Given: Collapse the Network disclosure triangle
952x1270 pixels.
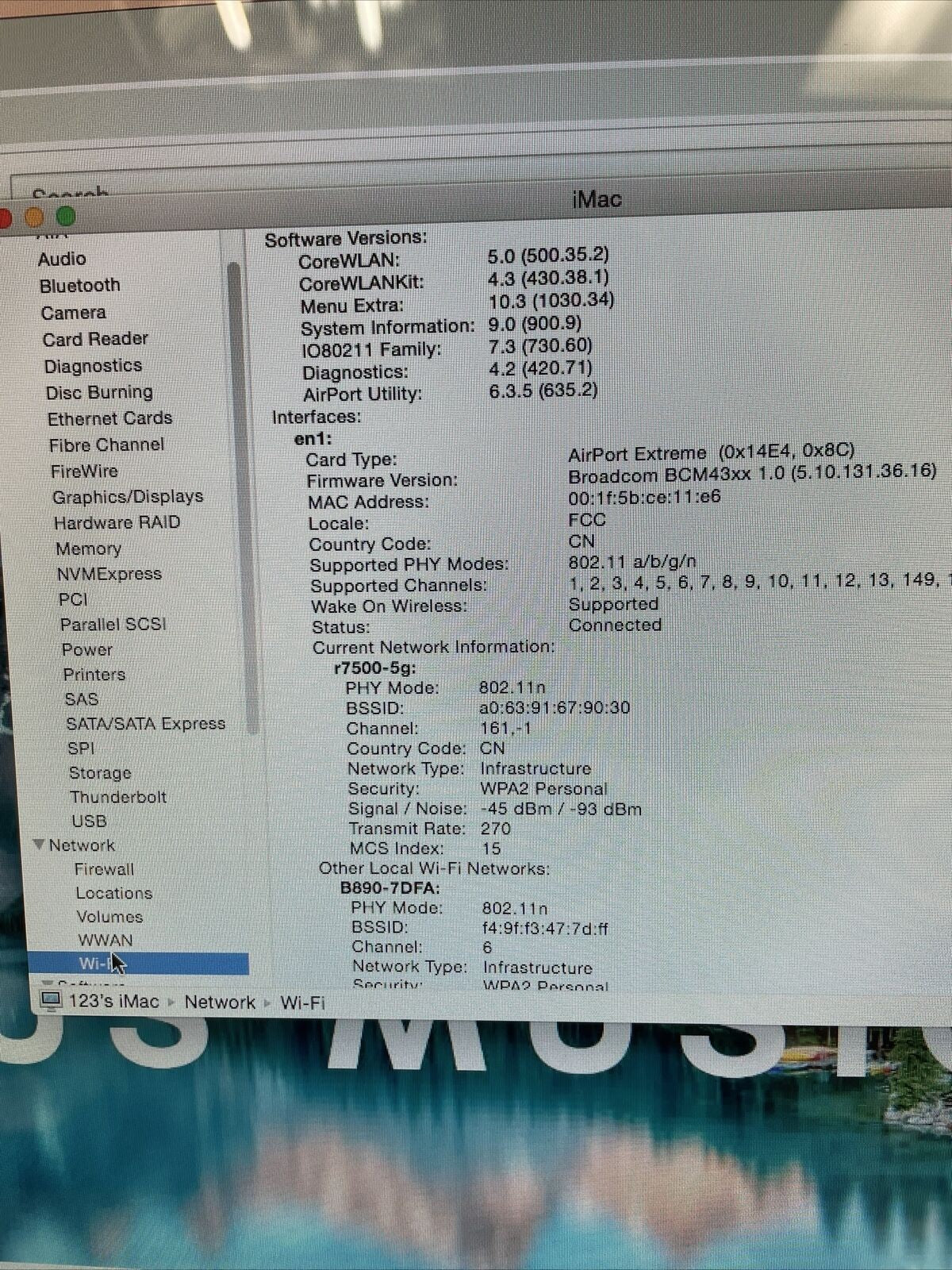Looking at the screenshot, I should pos(39,845).
